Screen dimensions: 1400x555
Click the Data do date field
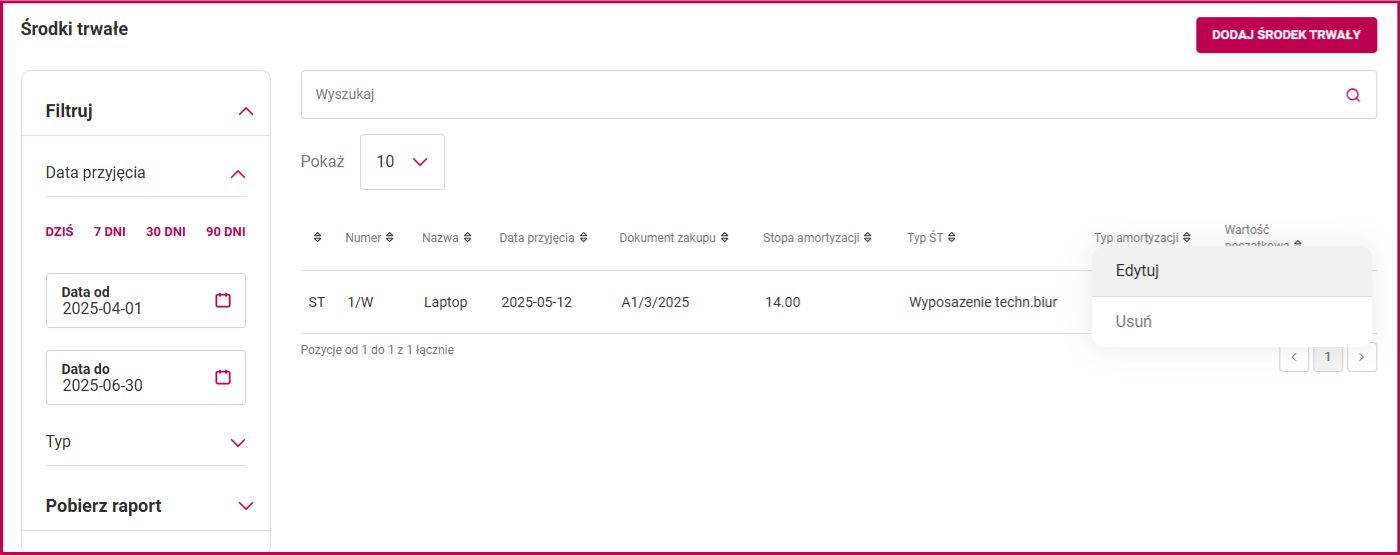click(146, 377)
